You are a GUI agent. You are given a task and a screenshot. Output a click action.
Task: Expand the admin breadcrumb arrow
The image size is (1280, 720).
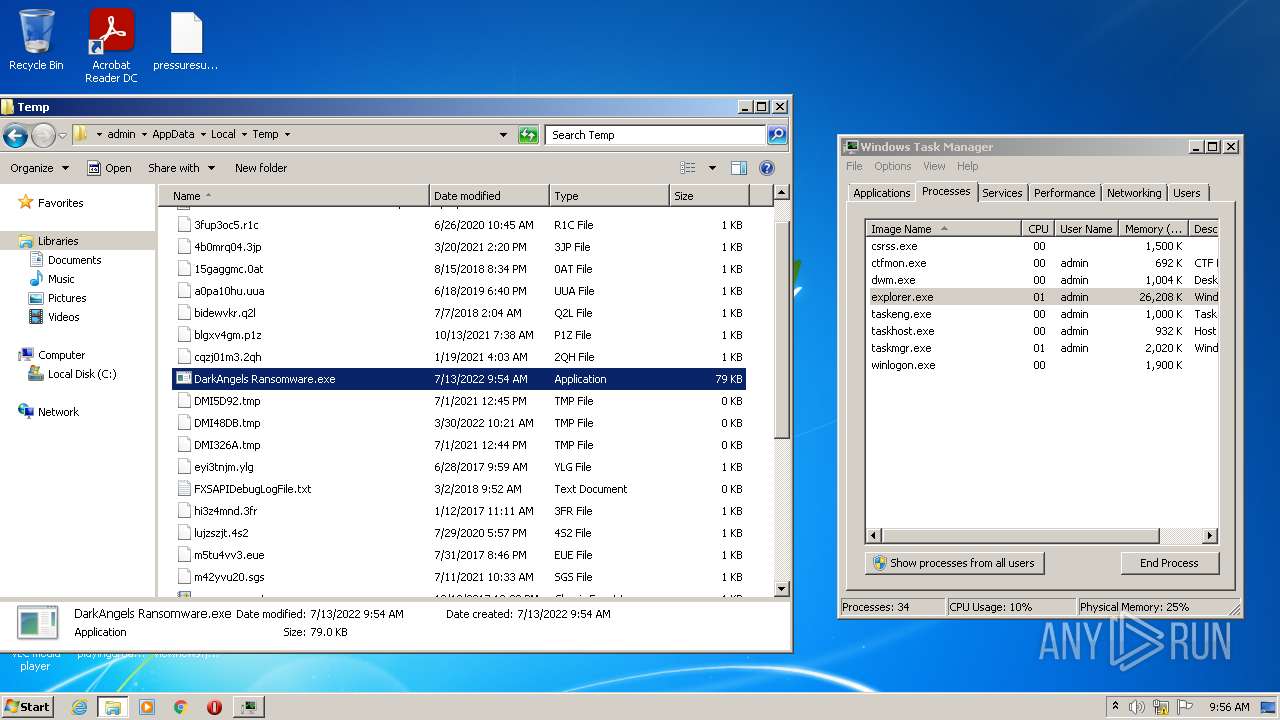(x=144, y=135)
